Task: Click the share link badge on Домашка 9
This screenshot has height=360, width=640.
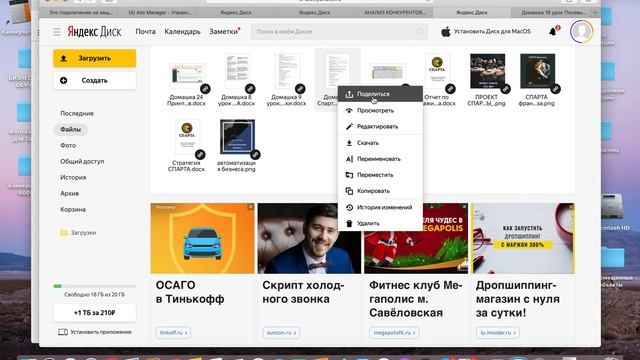Action: tap(300, 89)
